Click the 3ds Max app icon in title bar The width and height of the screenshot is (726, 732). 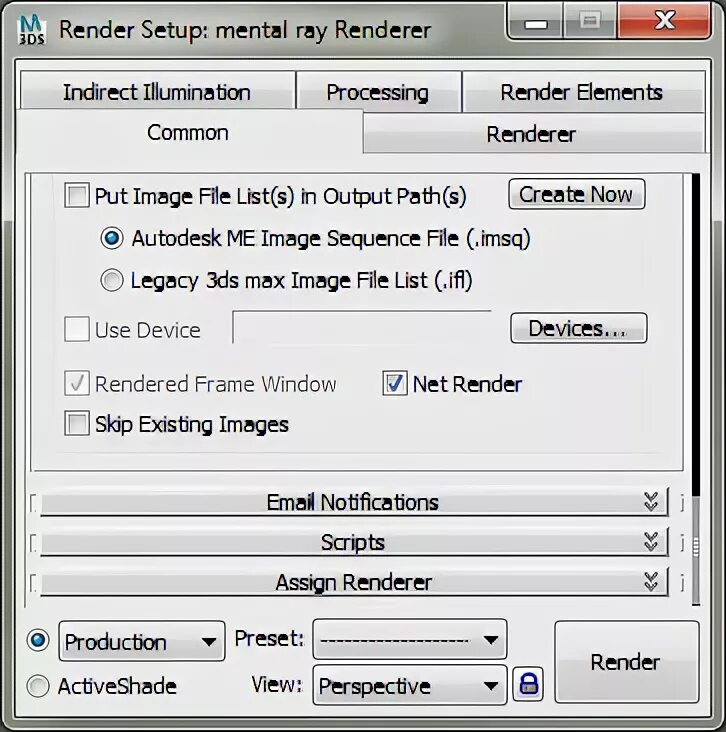coord(31,30)
